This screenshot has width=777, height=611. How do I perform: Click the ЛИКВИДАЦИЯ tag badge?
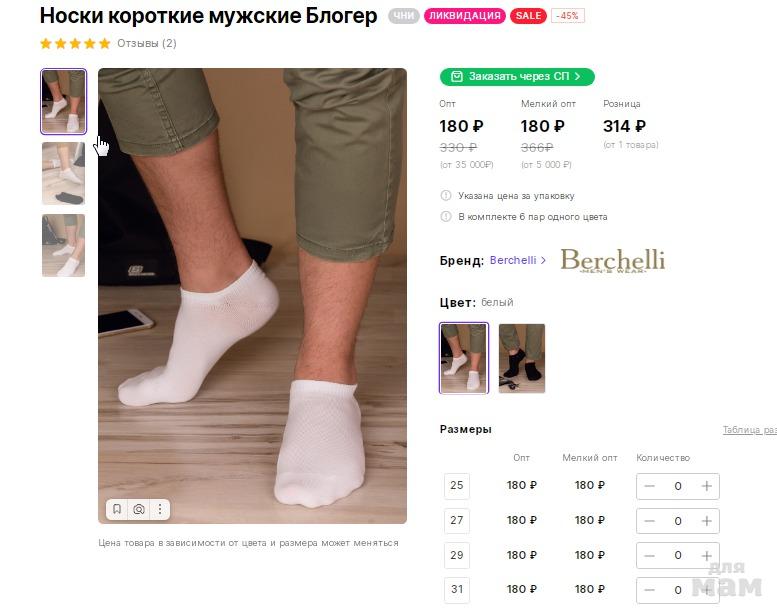(464, 16)
